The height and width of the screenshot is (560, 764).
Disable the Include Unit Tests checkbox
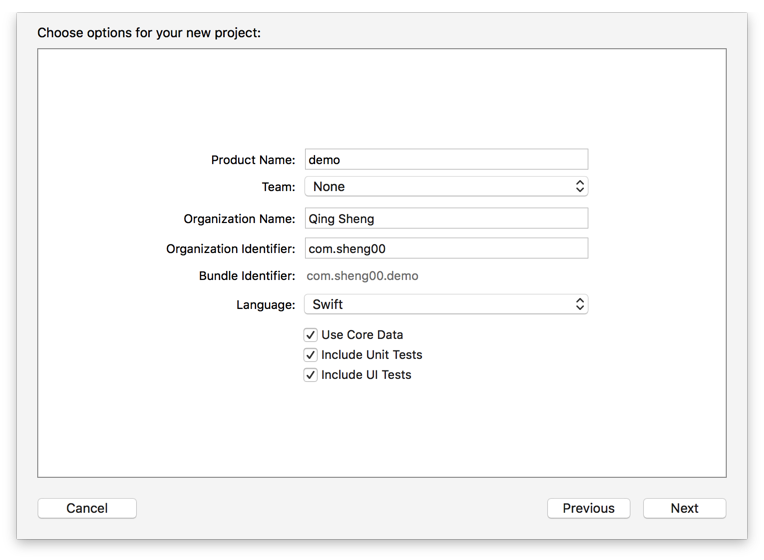(x=311, y=355)
